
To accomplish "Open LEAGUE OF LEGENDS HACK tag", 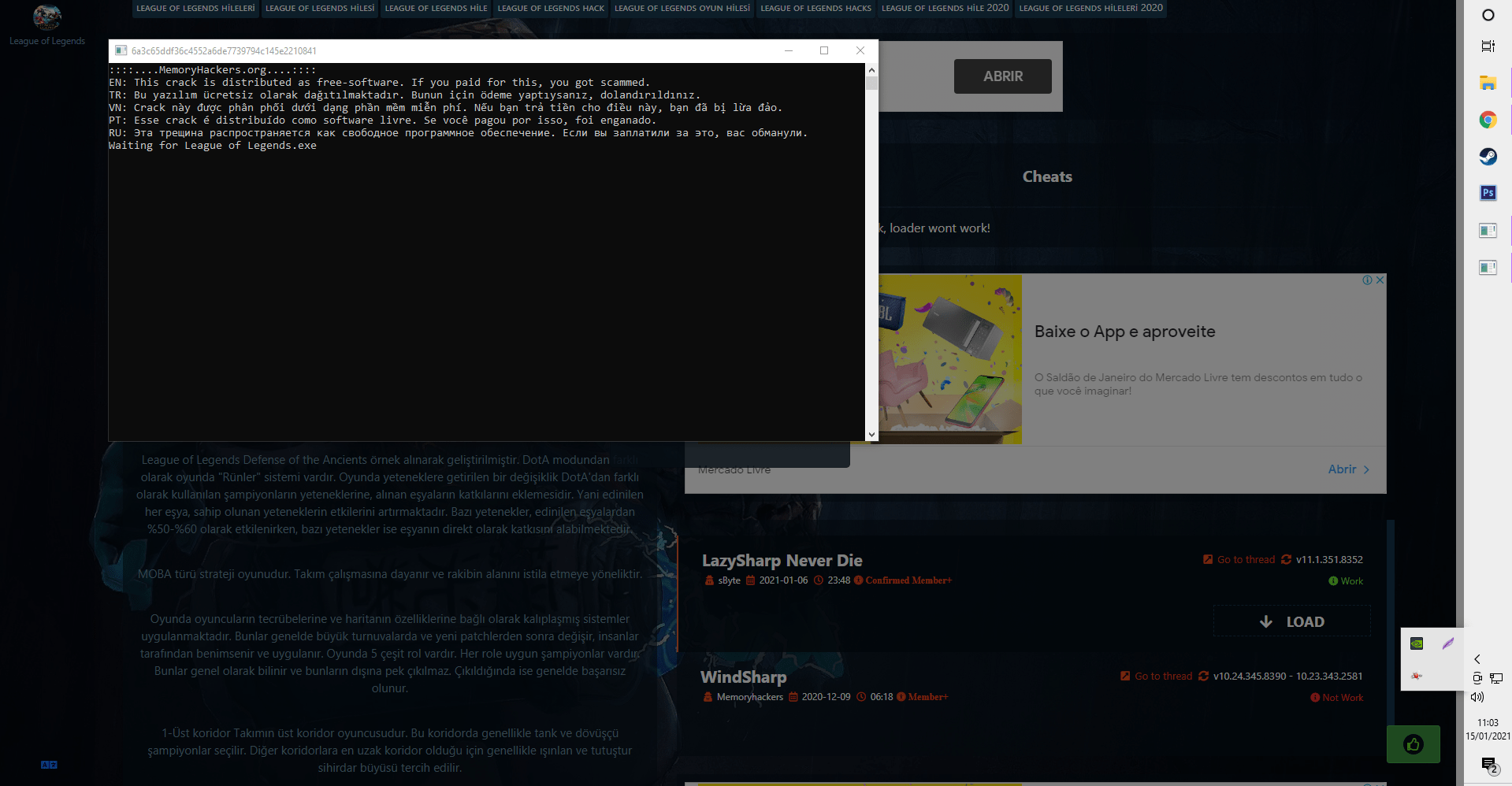I will point(551,8).
